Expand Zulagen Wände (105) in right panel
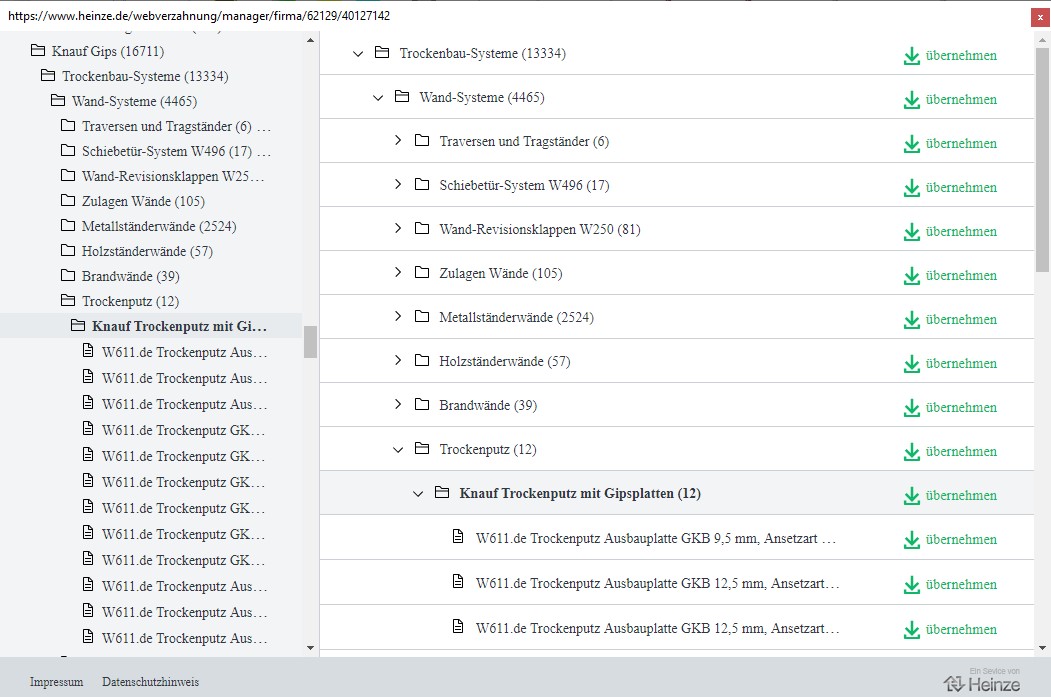 pos(398,272)
